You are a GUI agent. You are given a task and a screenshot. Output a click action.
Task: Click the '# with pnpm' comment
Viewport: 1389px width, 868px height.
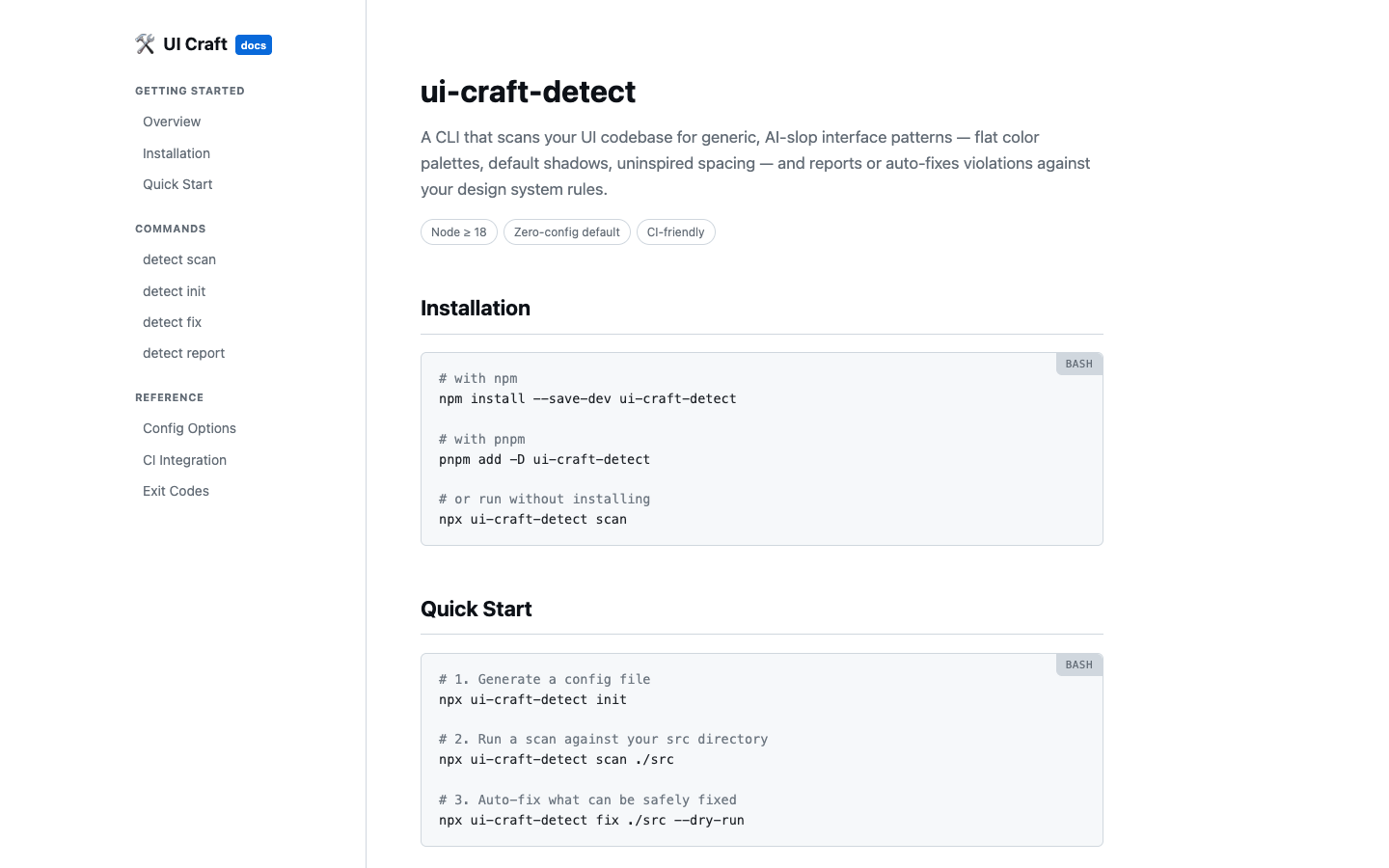point(482,439)
